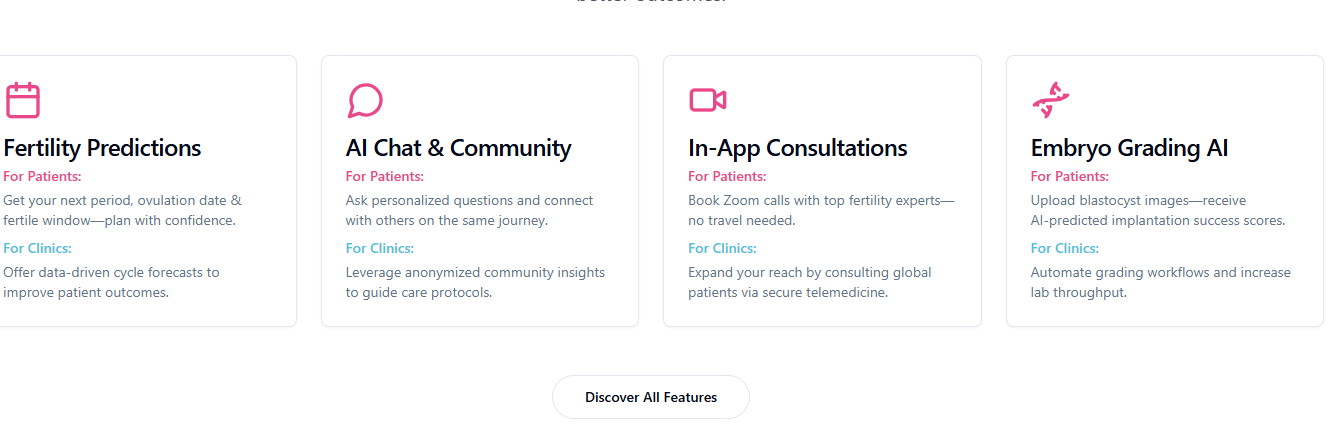Screen dimensions: 1329x444
Task: Click the pink calendar icon
Action: (22, 100)
